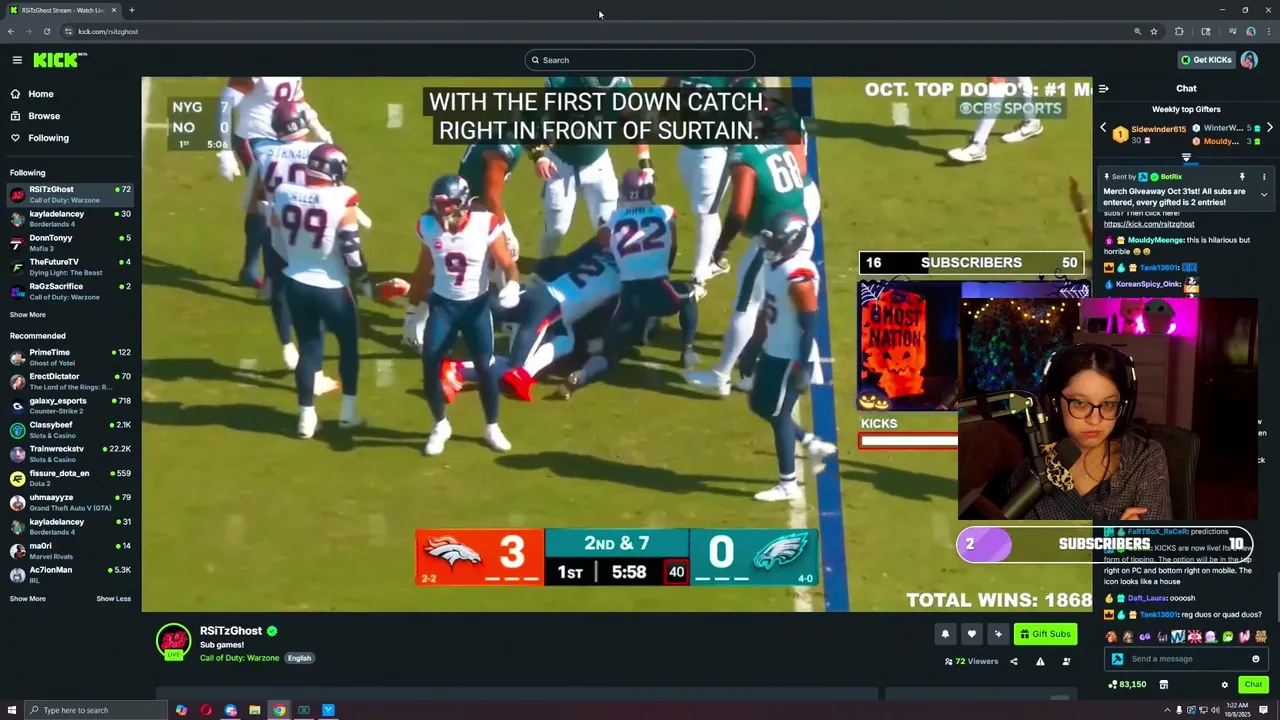Open emoji picker in chat input

pyautogui.click(x=1256, y=659)
